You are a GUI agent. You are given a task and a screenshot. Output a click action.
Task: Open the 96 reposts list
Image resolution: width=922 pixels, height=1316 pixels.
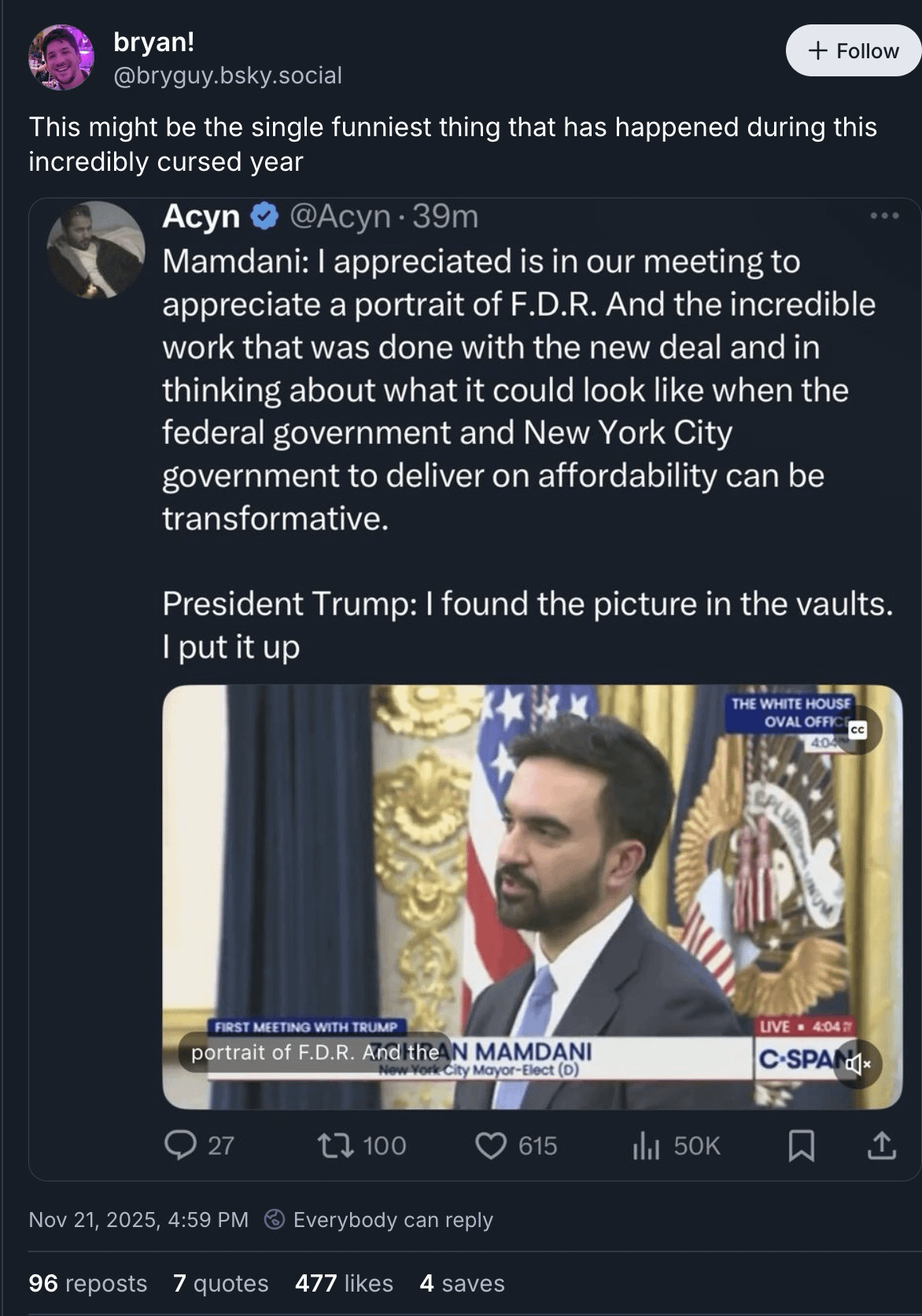pos(87,1283)
